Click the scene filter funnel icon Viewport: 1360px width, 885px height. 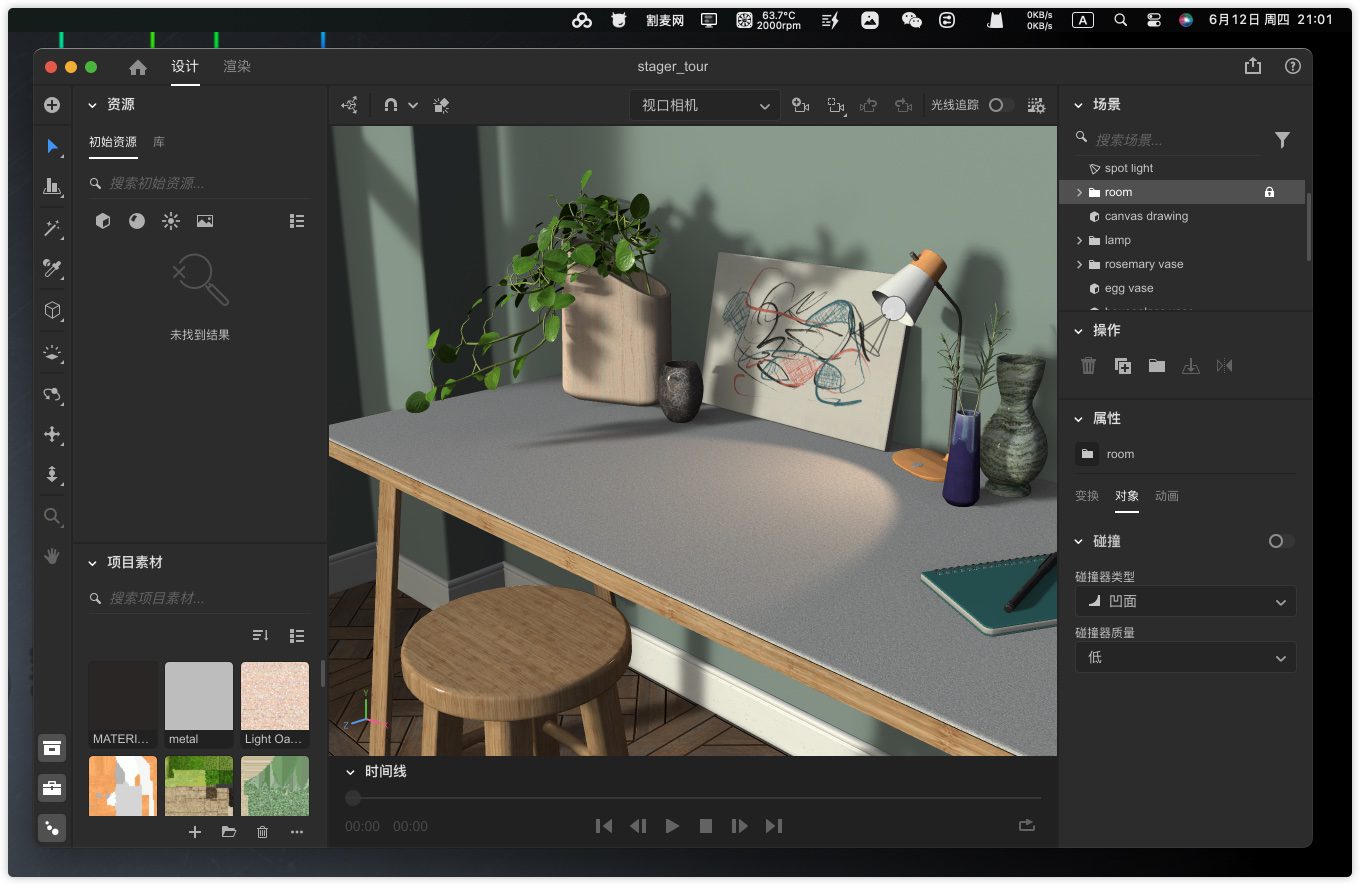click(x=1282, y=140)
